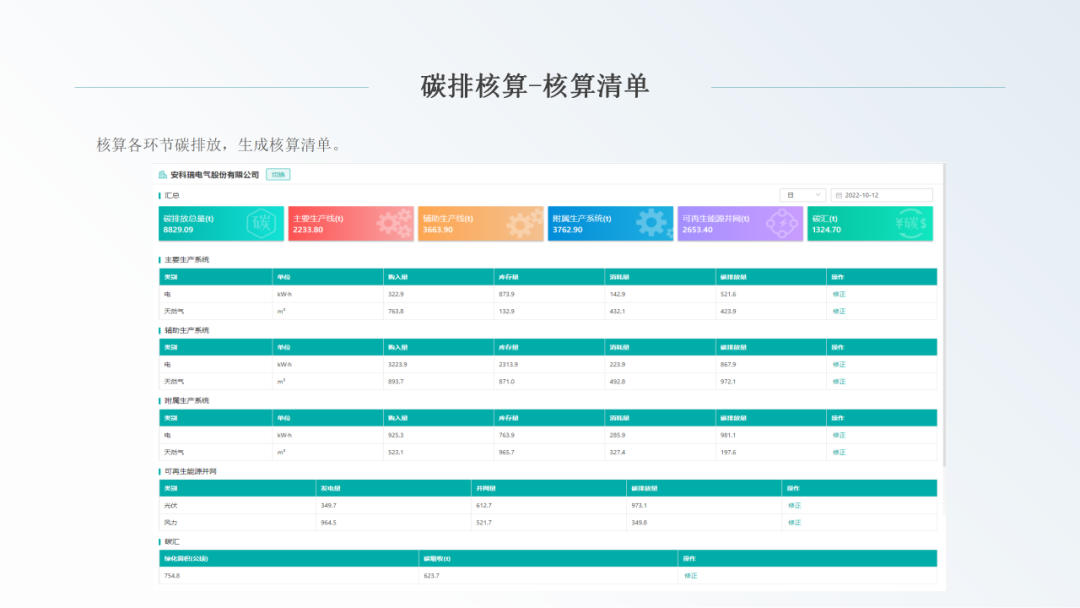Viewport: 1080px width, 608px height.
Task: Click the 925.3 cell
Action: (x=396, y=435)
